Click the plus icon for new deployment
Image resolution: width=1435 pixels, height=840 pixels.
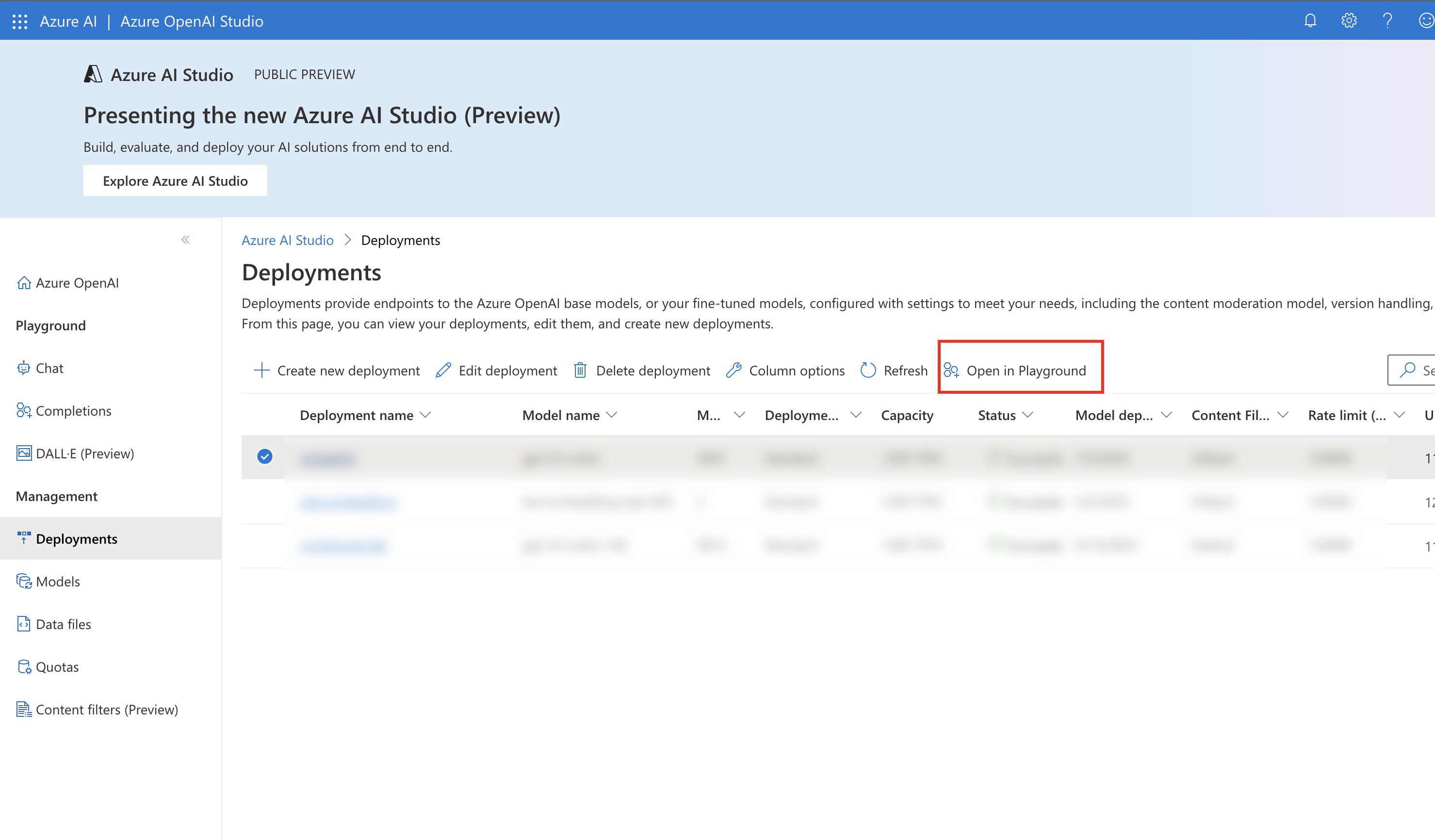click(x=261, y=371)
